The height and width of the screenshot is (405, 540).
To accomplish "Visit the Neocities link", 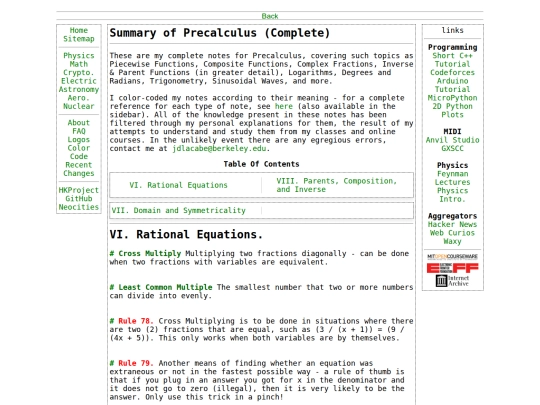I will pos(79,207).
